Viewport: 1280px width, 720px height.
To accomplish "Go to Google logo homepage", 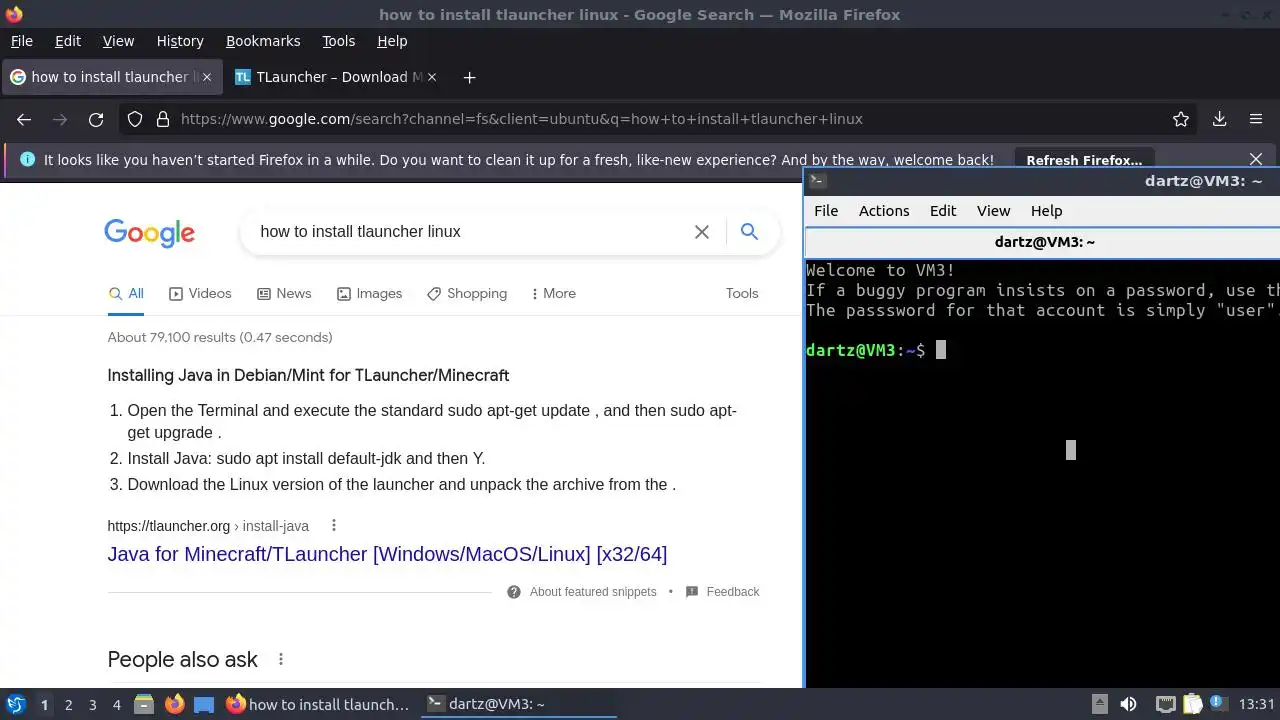I will click(150, 232).
